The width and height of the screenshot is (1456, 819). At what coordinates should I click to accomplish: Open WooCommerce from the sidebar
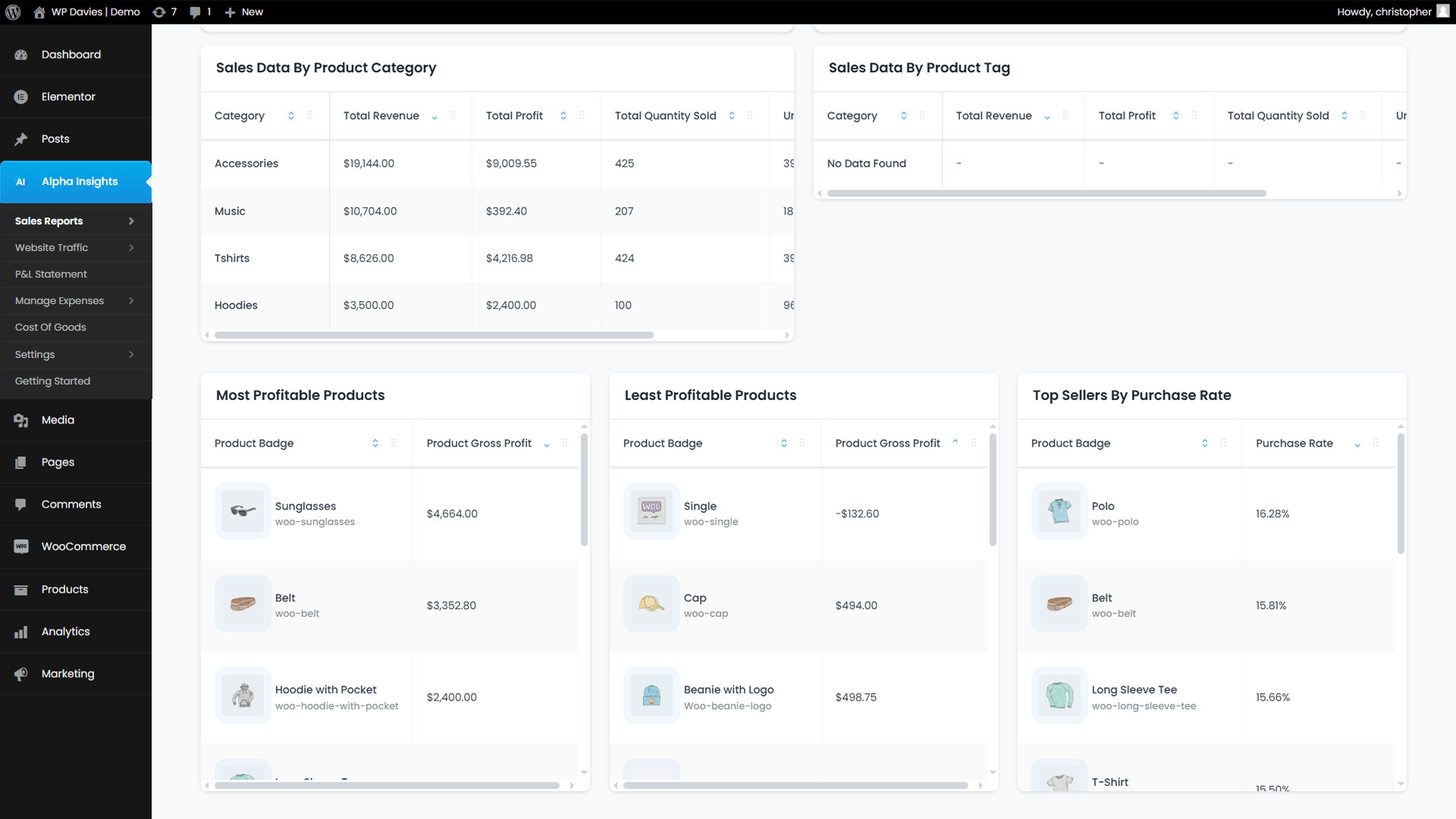pos(83,547)
